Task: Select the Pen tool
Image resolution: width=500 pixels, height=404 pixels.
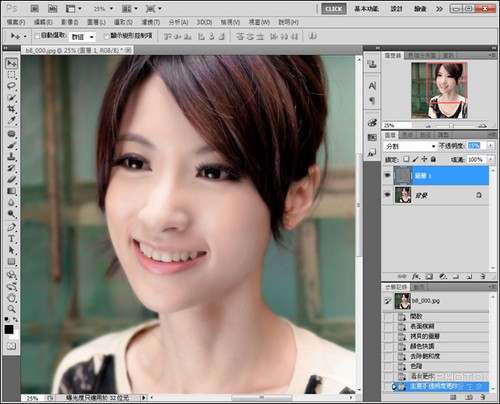Action: click(x=12, y=227)
